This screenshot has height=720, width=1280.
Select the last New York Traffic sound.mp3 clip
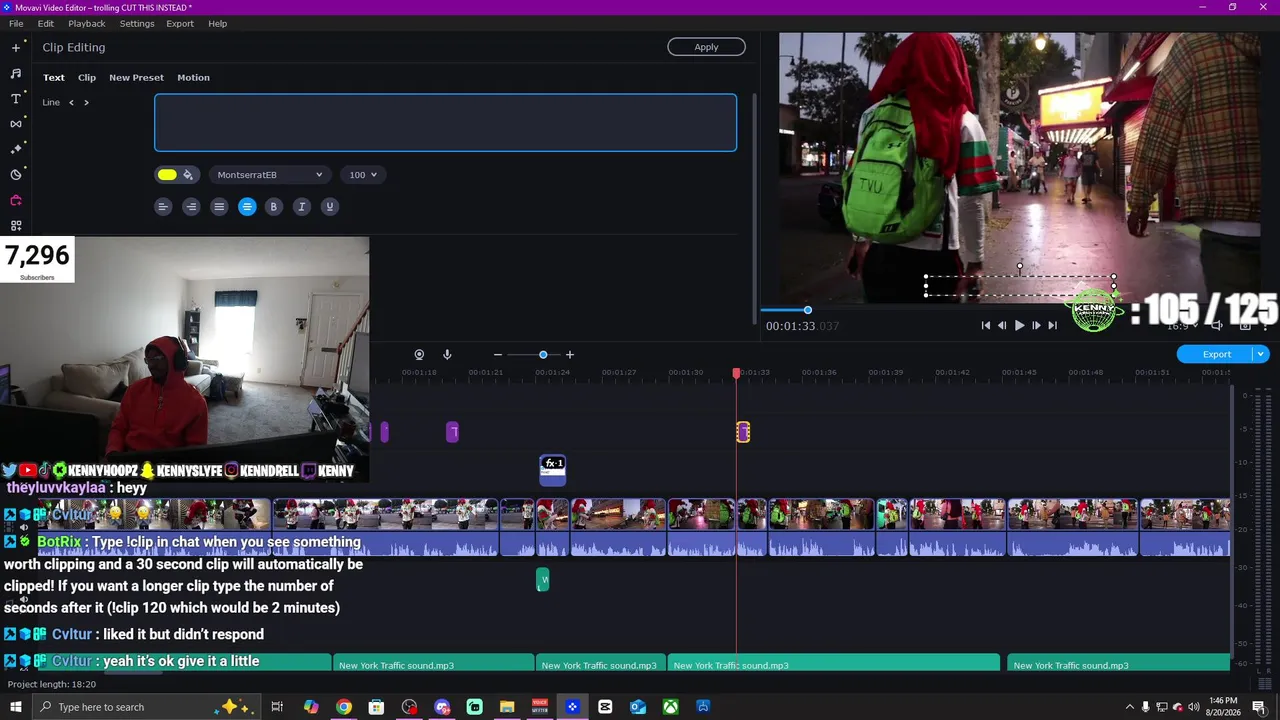pyautogui.click(x=1119, y=665)
